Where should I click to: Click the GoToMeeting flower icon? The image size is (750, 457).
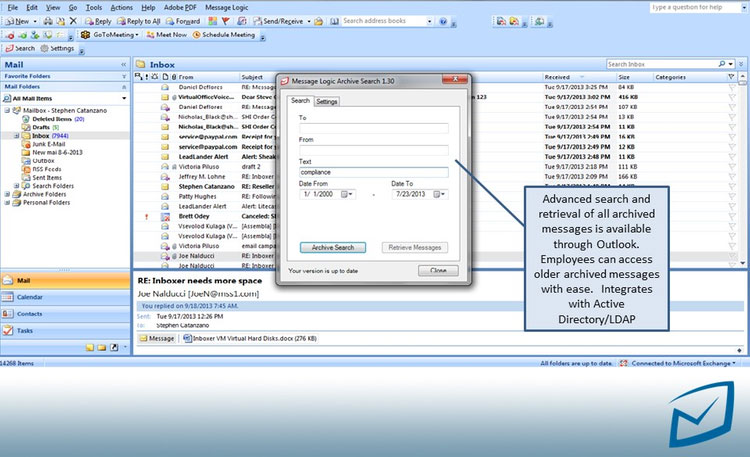click(x=85, y=34)
